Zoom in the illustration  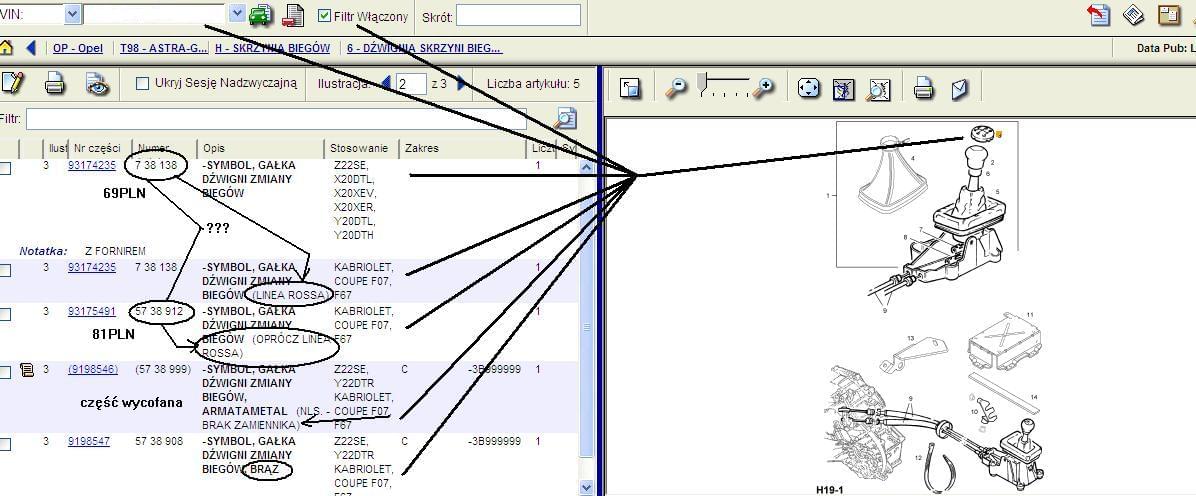(x=764, y=89)
